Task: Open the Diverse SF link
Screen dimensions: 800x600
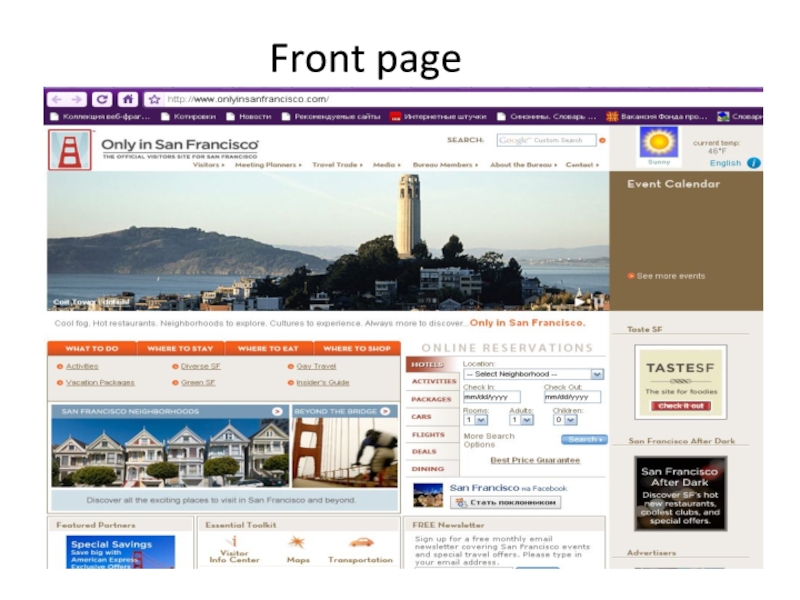Action: (201, 366)
